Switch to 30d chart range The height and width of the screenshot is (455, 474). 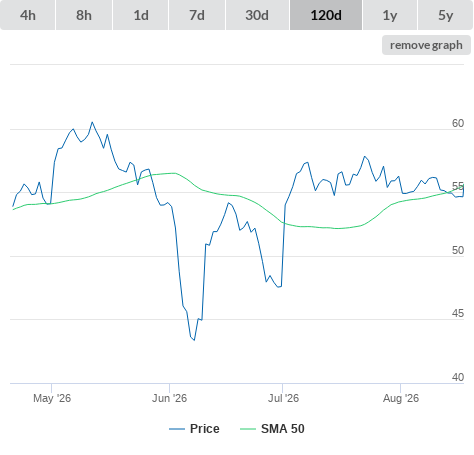coord(257,15)
